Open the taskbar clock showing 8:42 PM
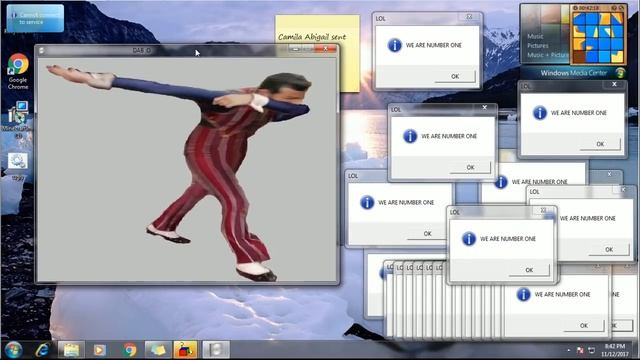The width and height of the screenshot is (640, 360). (615, 350)
